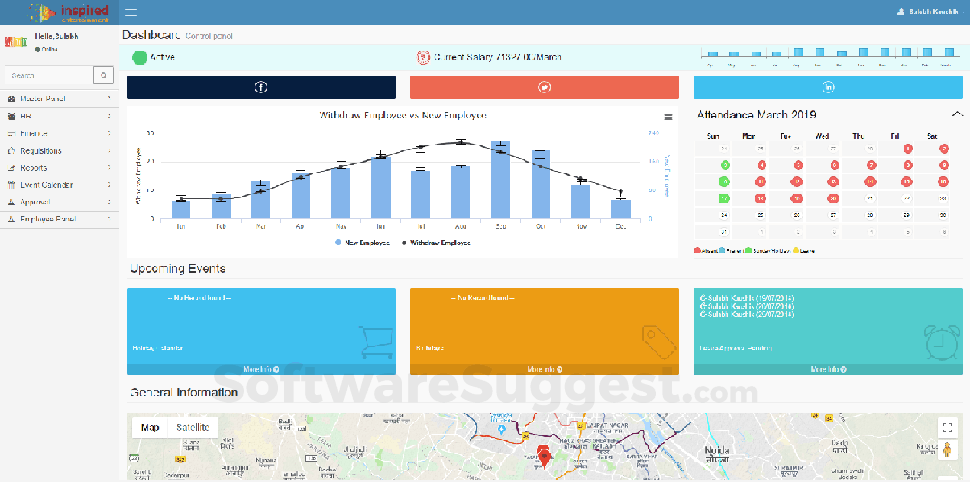Open the chart hamburger context menu
The height and width of the screenshot is (482, 970).
(669, 116)
